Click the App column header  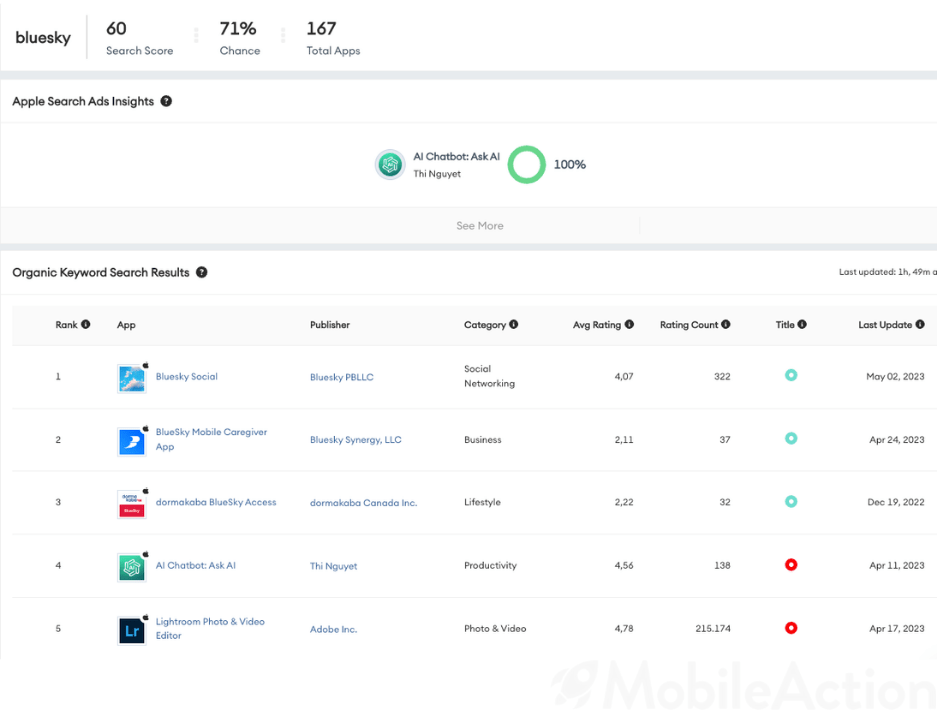(126, 325)
